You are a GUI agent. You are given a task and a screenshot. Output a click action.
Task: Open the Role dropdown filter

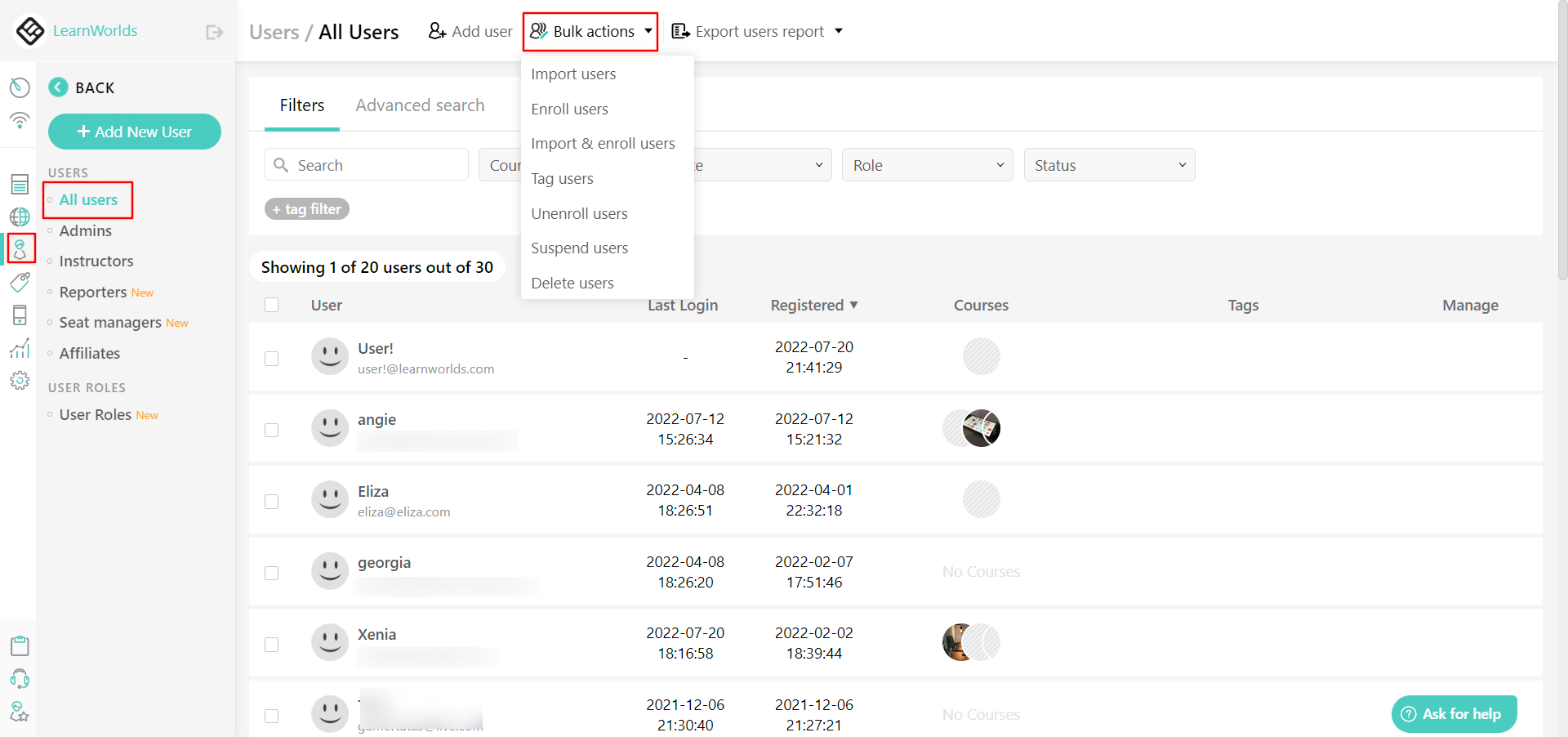[927, 164]
